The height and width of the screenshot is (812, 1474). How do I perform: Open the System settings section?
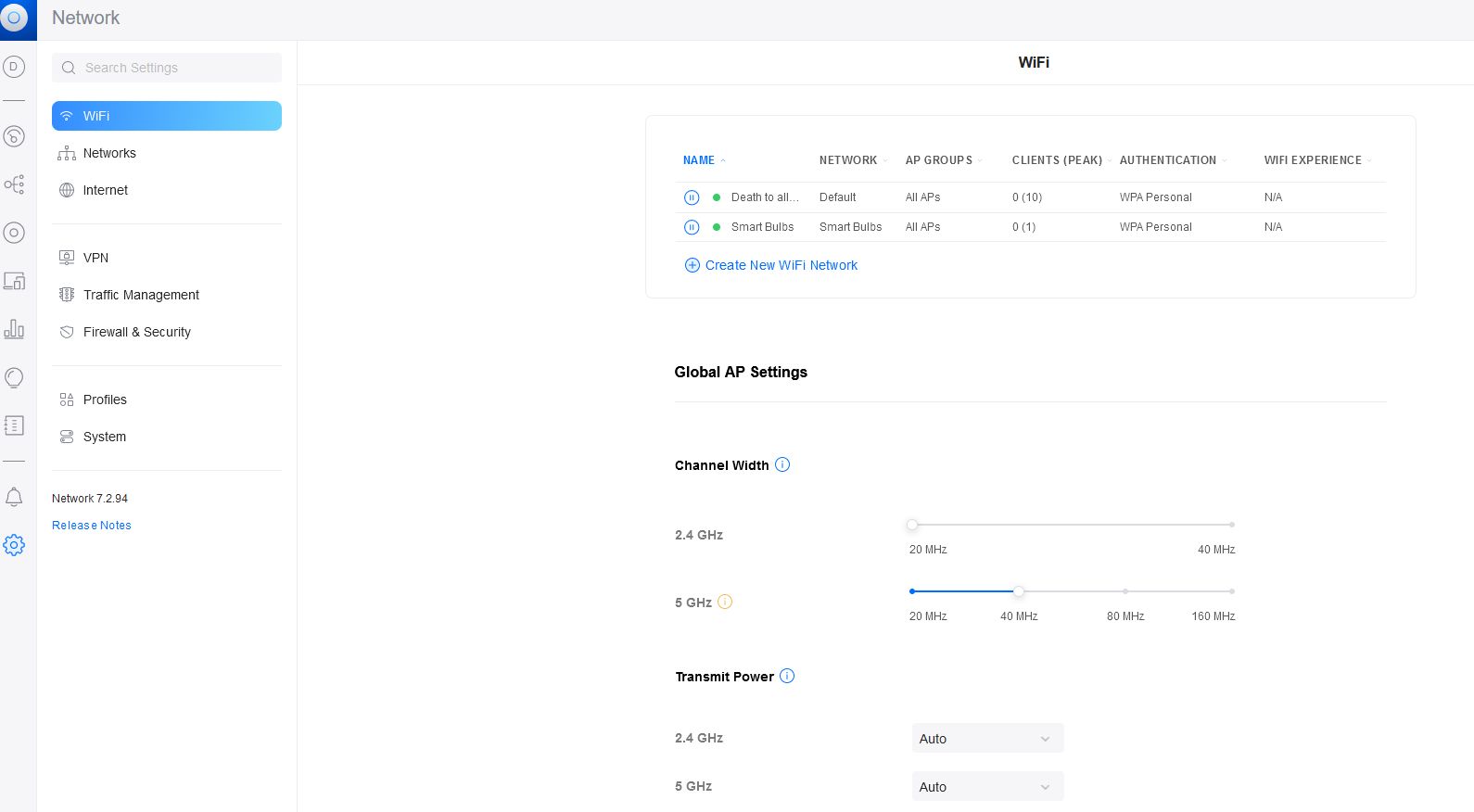click(x=167, y=437)
